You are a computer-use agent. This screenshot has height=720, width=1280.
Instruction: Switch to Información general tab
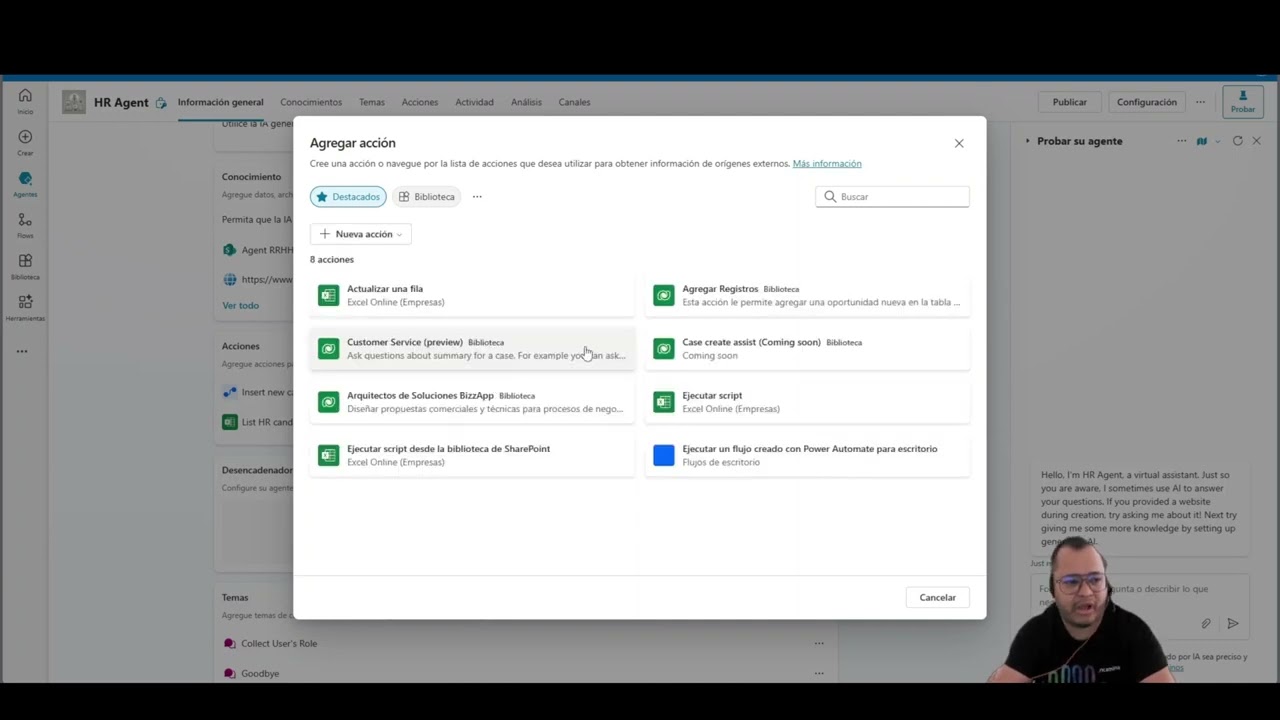[x=221, y=102]
